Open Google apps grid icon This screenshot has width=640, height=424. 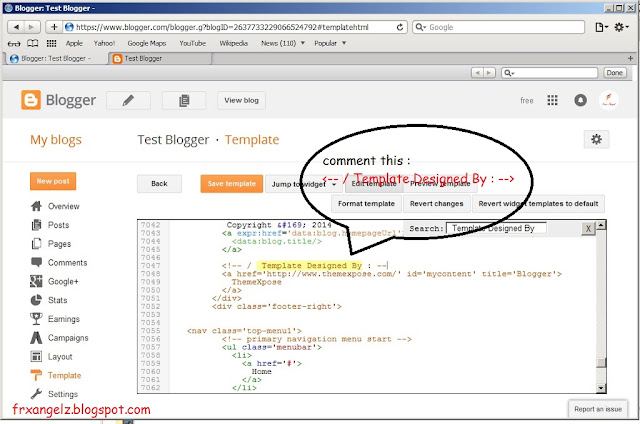(552, 100)
